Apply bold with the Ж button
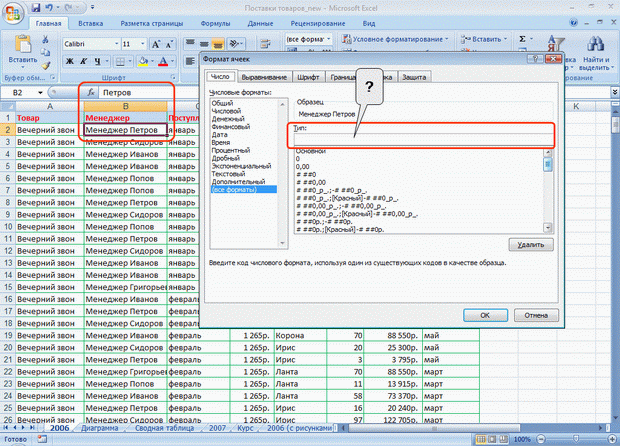Viewport: 620px width, 446px height. (x=70, y=61)
